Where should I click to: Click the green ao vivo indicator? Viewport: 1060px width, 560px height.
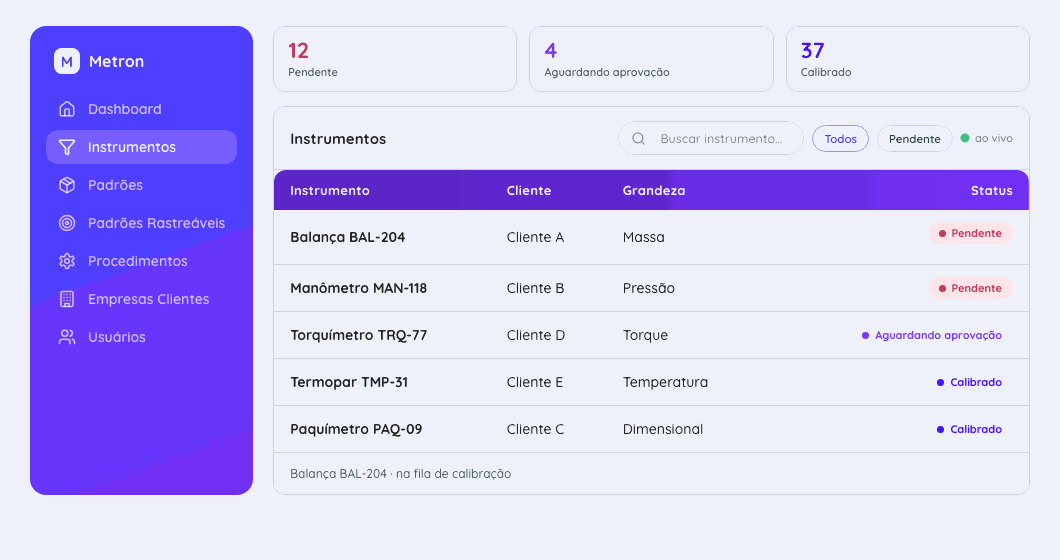tap(965, 138)
